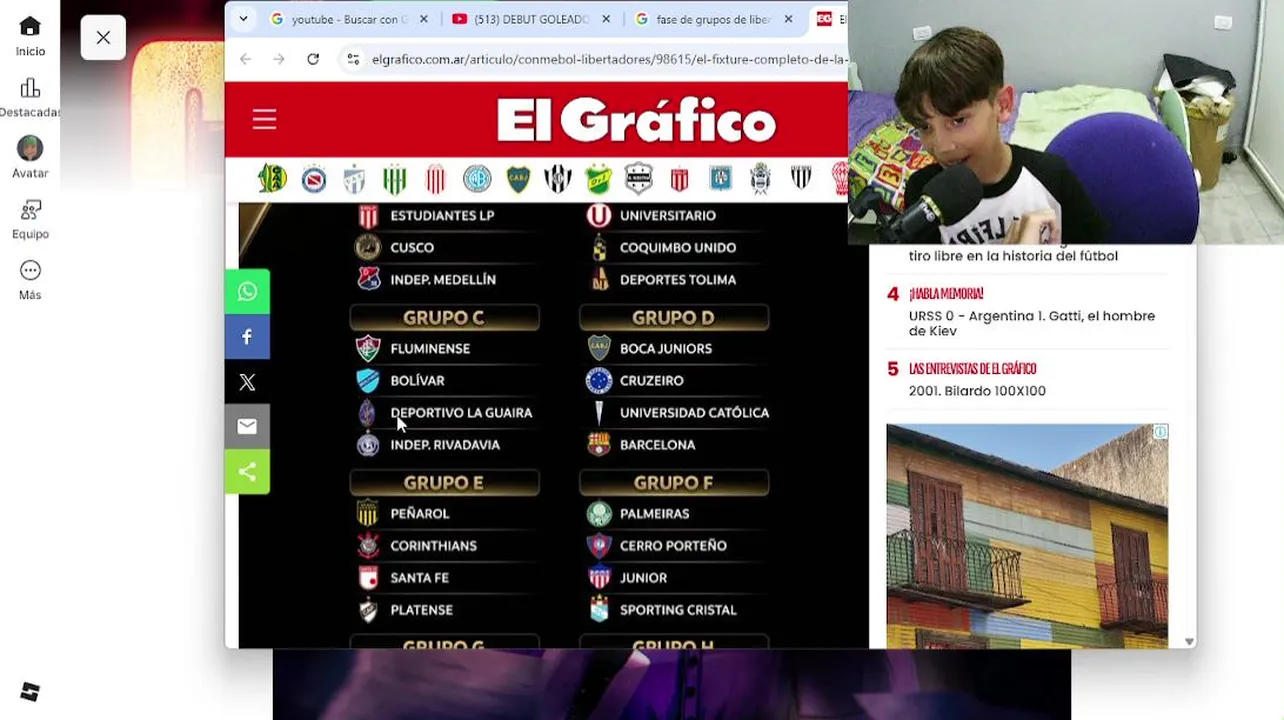Click 'BOLÍVAR' in Grupo C
Image resolution: width=1284 pixels, height=720 pixels.
click(x=417, y=381)
